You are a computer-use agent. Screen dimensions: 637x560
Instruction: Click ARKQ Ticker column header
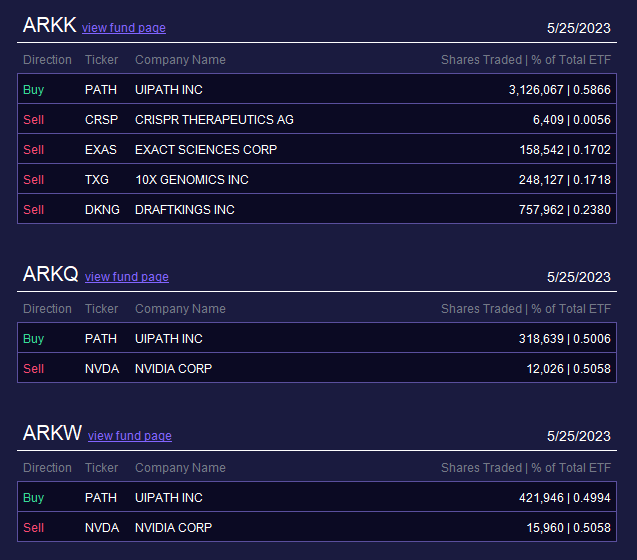coord(102,309)
